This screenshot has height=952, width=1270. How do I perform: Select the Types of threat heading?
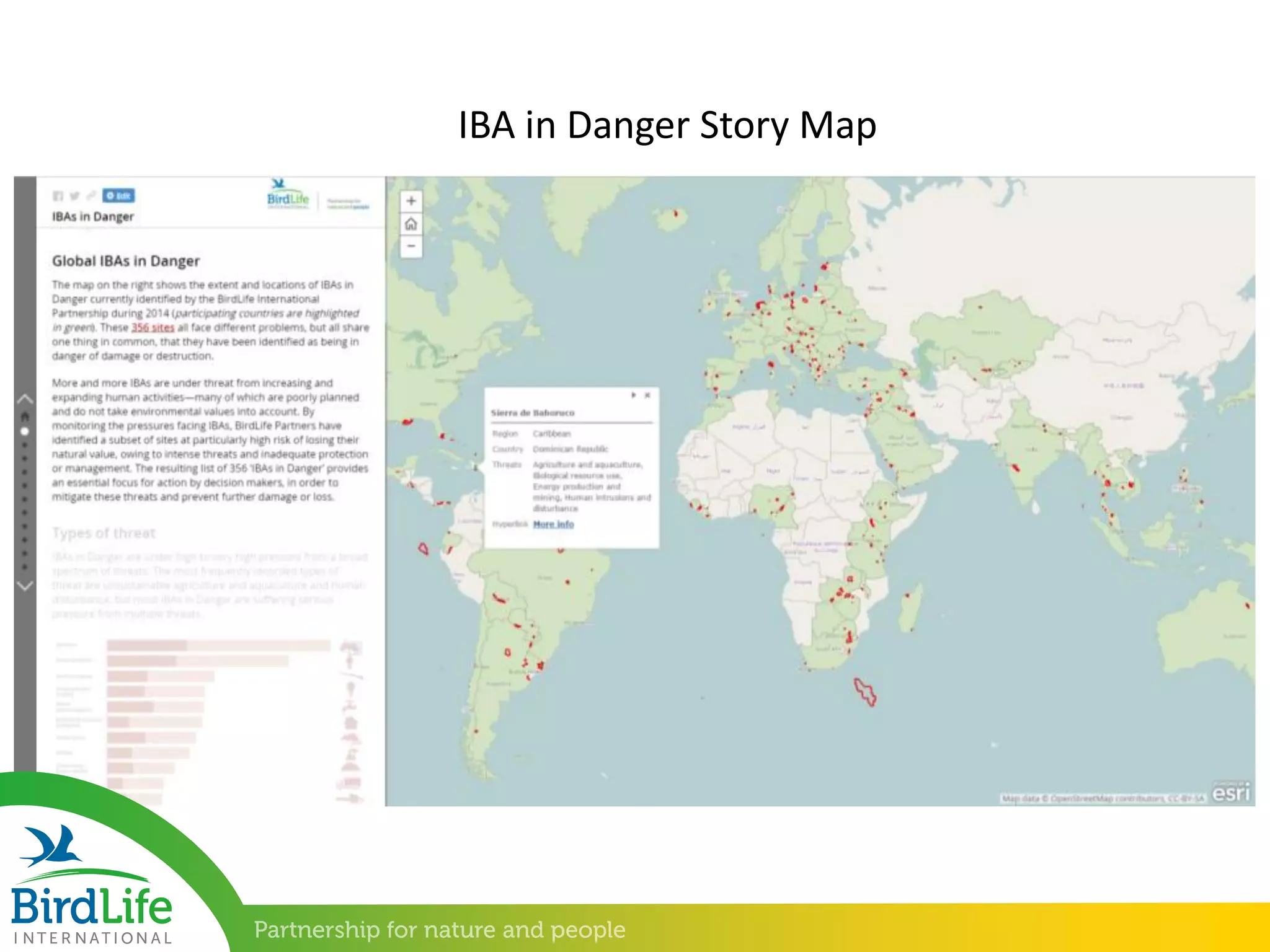pos(104,533)
